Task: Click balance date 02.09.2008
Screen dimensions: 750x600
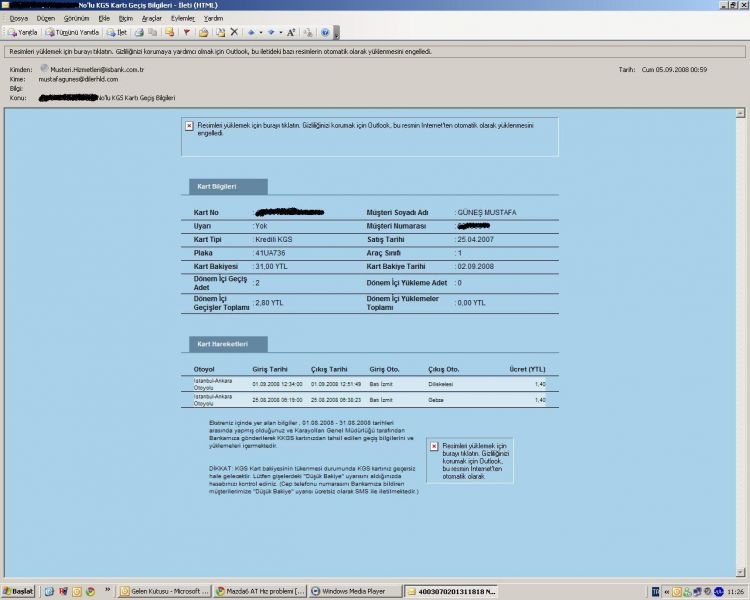Action: (x=475, y=267)
